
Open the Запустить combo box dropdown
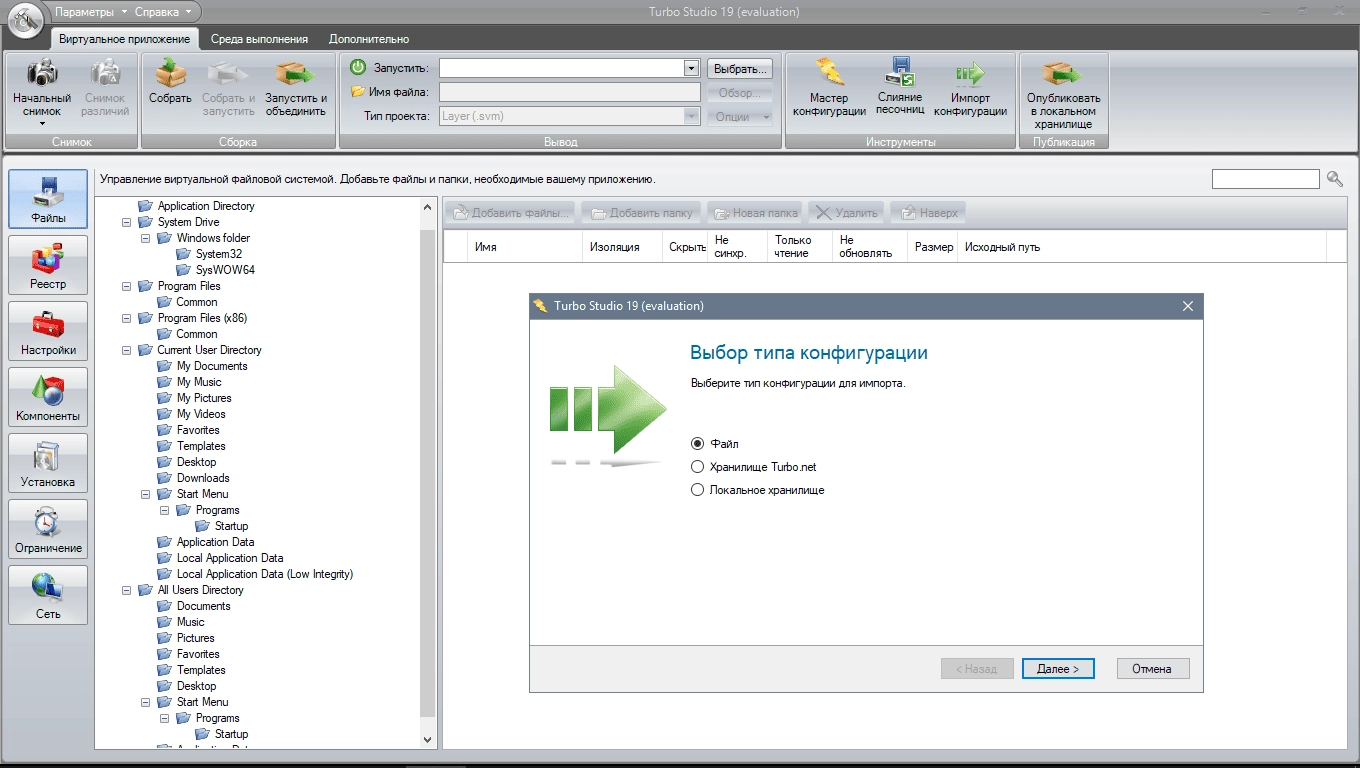(690, 68)
